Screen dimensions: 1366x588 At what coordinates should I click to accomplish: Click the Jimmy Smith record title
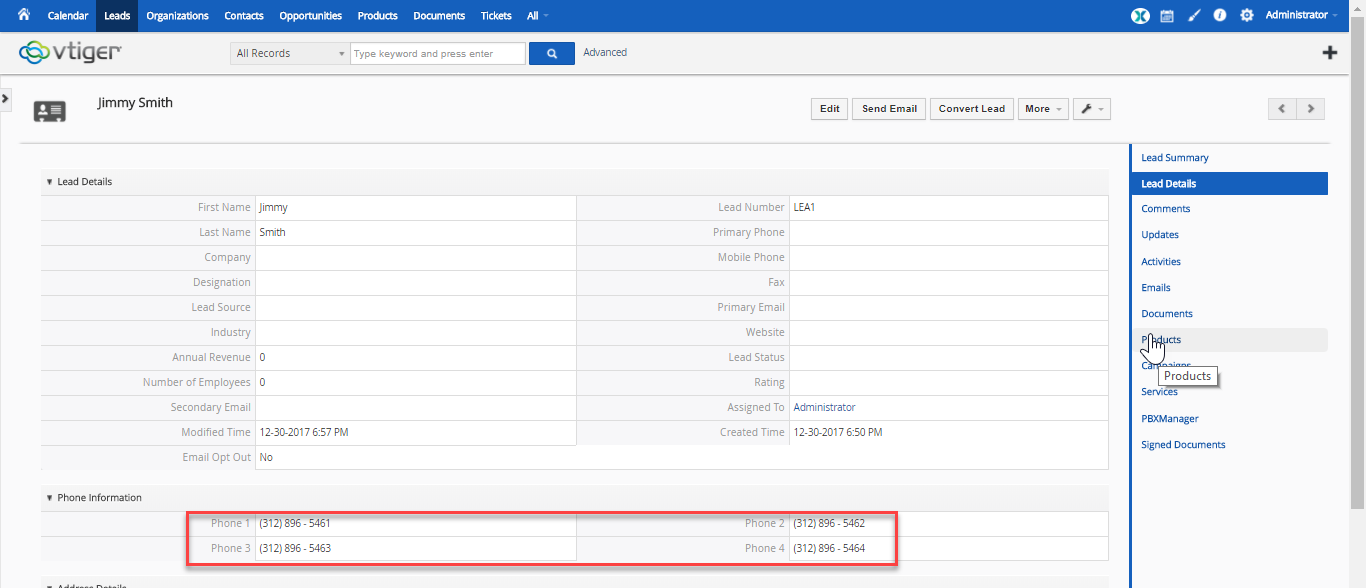[x=135, y=103]
